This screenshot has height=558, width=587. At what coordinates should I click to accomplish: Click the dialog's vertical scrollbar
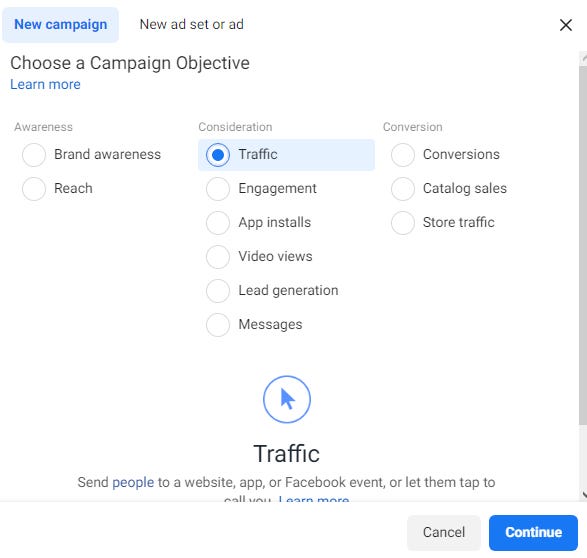(x=583, y=245)
